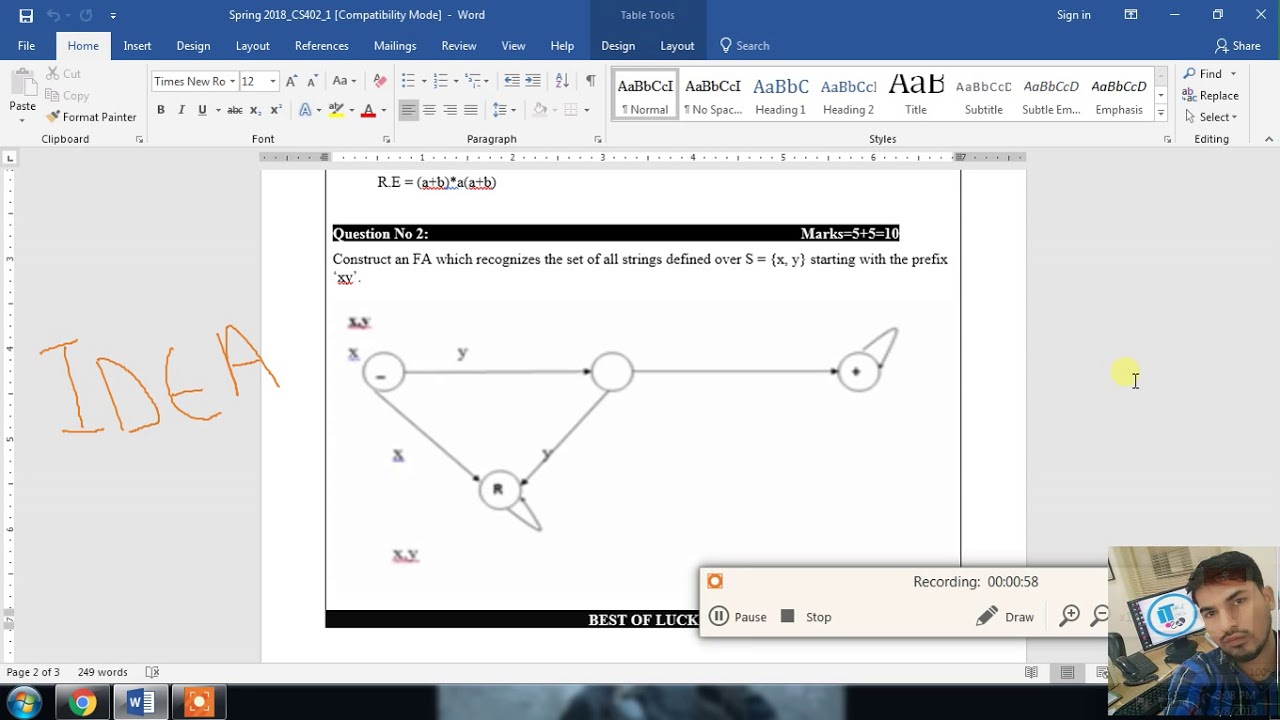Switch to Print Layout view in status bar
This screenshot has width=1280, height=720.
1067,672
